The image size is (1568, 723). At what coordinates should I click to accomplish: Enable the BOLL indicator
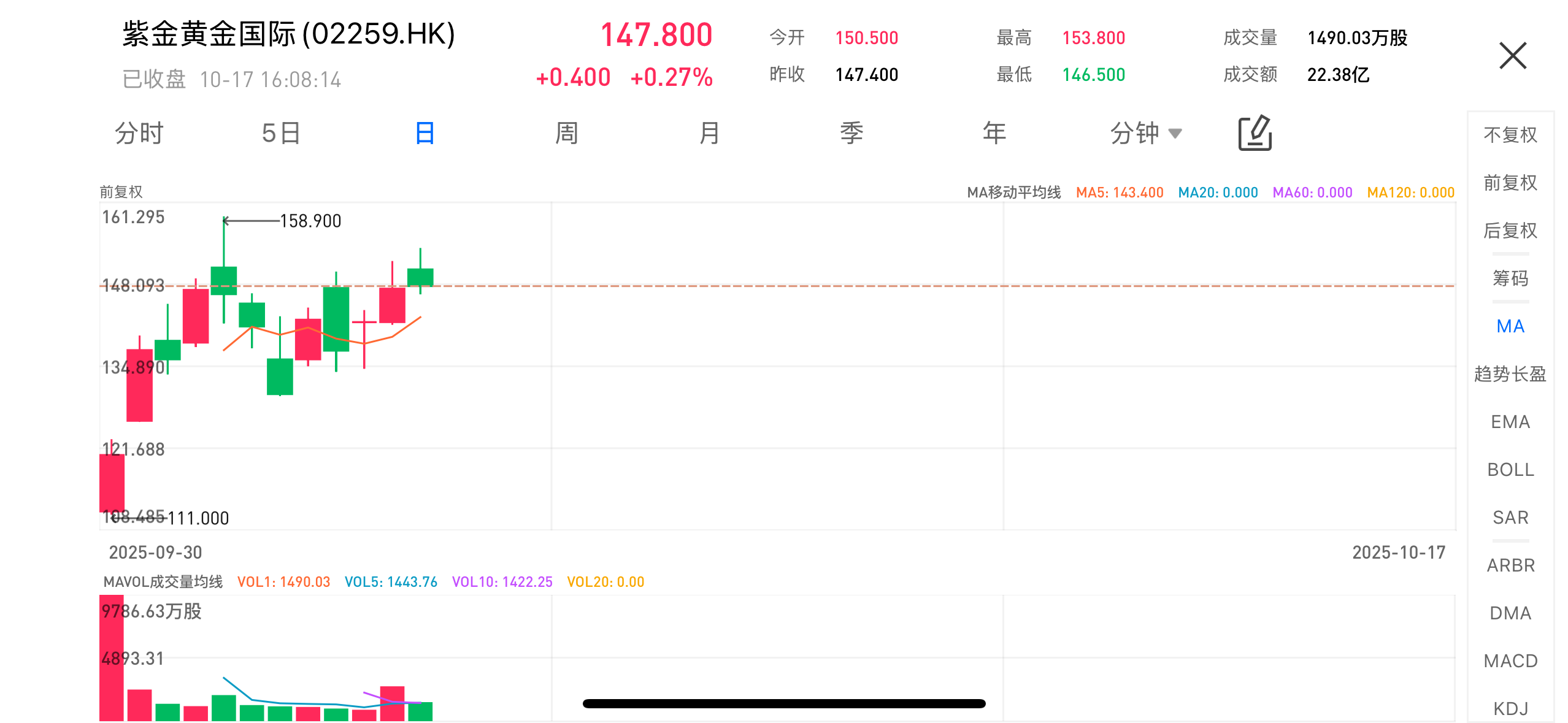pos(1510,470)
